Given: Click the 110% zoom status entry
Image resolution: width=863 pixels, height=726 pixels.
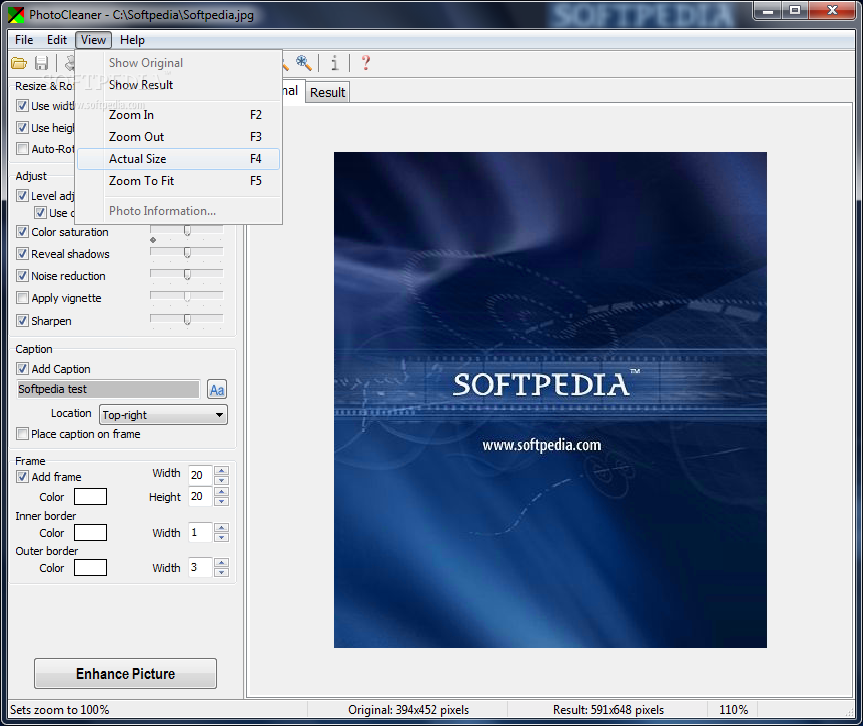Looking at the screenshot, I should pyautogui.click(x=734, y=709).
